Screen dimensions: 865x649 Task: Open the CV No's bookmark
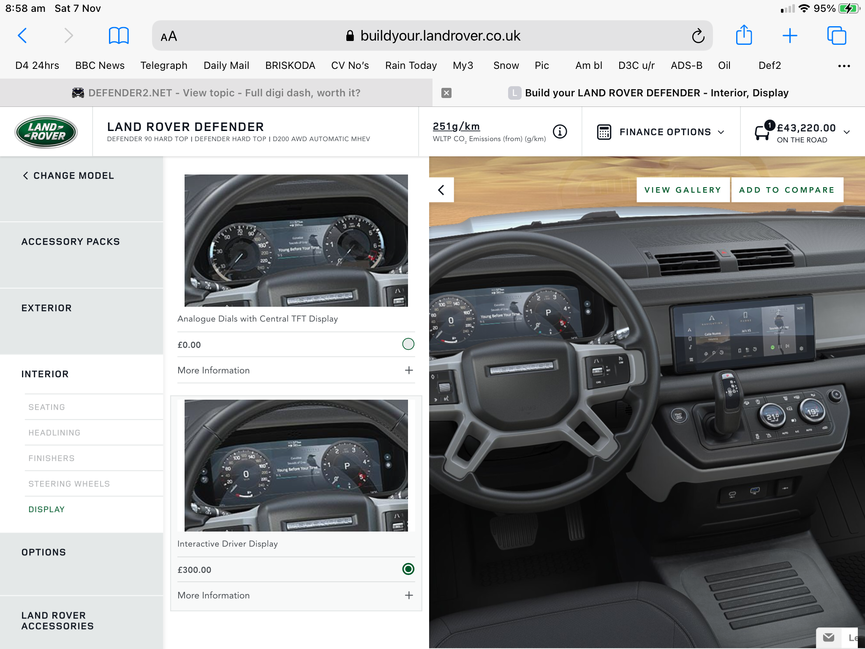[350, 66]
